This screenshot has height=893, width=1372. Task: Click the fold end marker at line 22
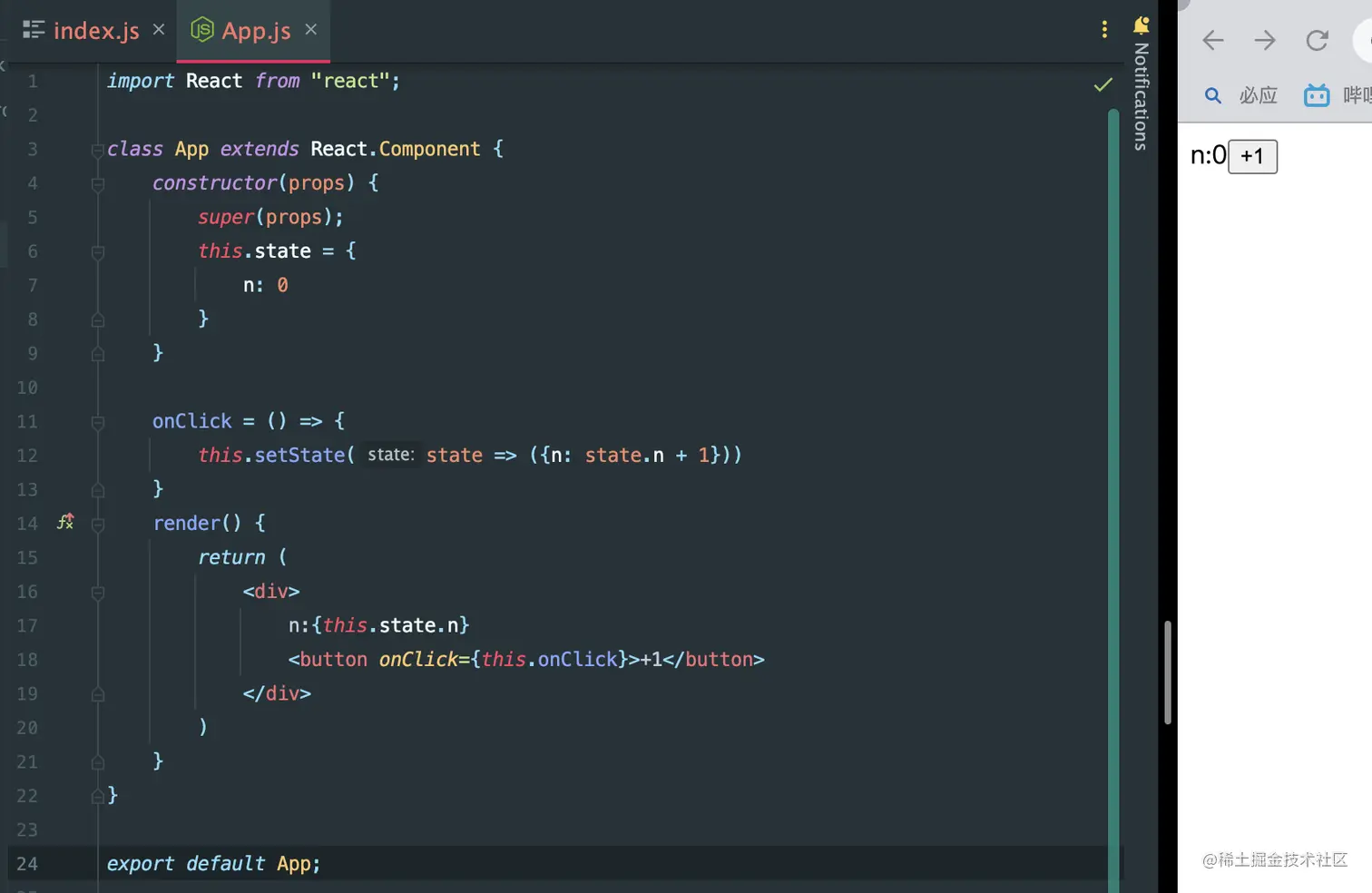98,797
